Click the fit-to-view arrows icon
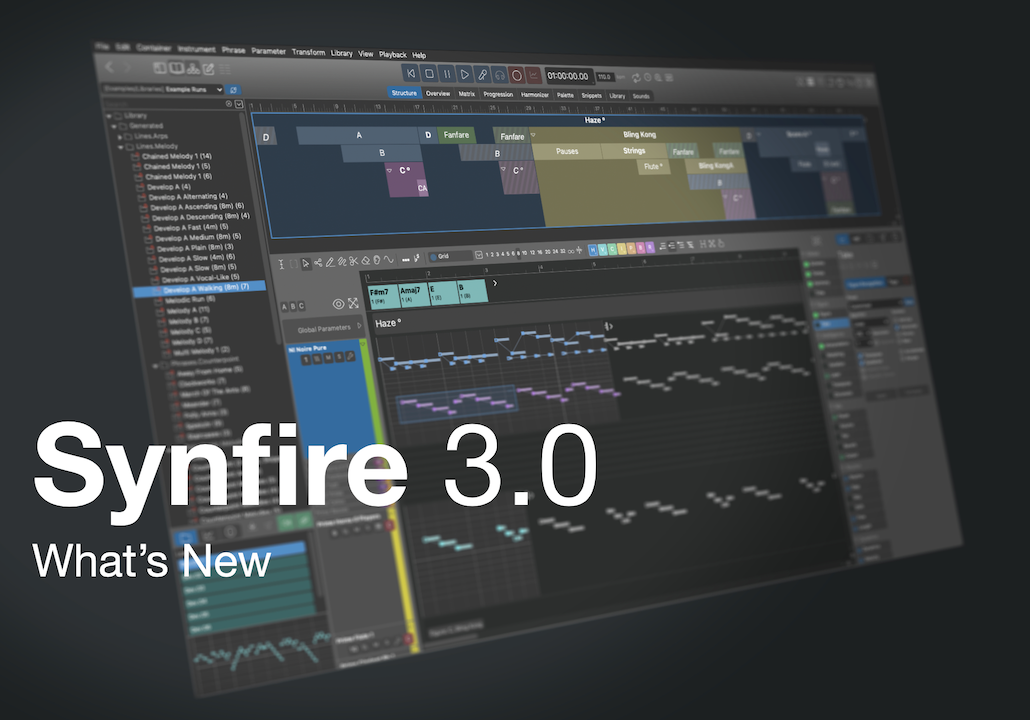The width and height of the screenshot is (1030, 720). point(353,303)
